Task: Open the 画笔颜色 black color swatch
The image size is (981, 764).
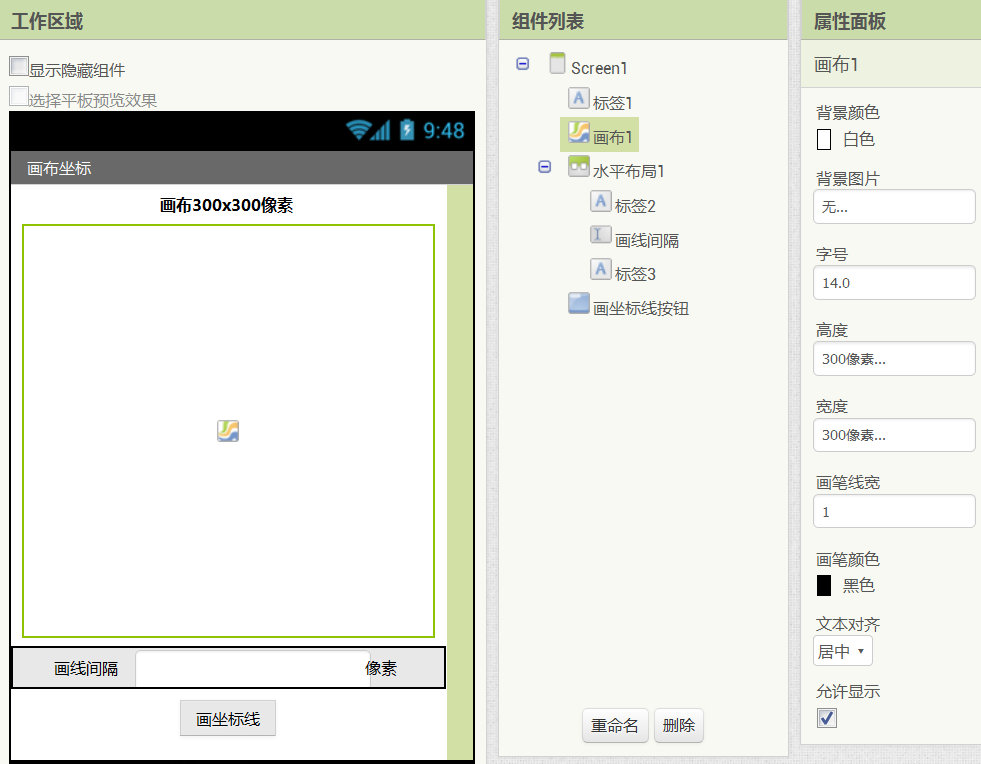Action: (824, 586)
